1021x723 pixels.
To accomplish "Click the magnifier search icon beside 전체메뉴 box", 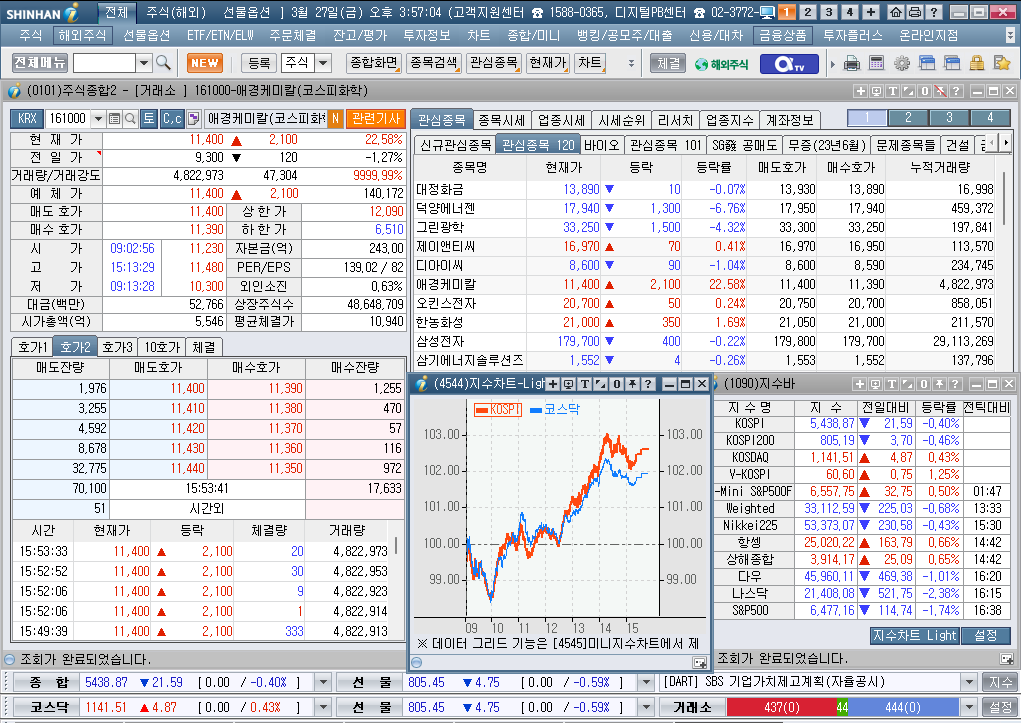I will coord(163,63).
